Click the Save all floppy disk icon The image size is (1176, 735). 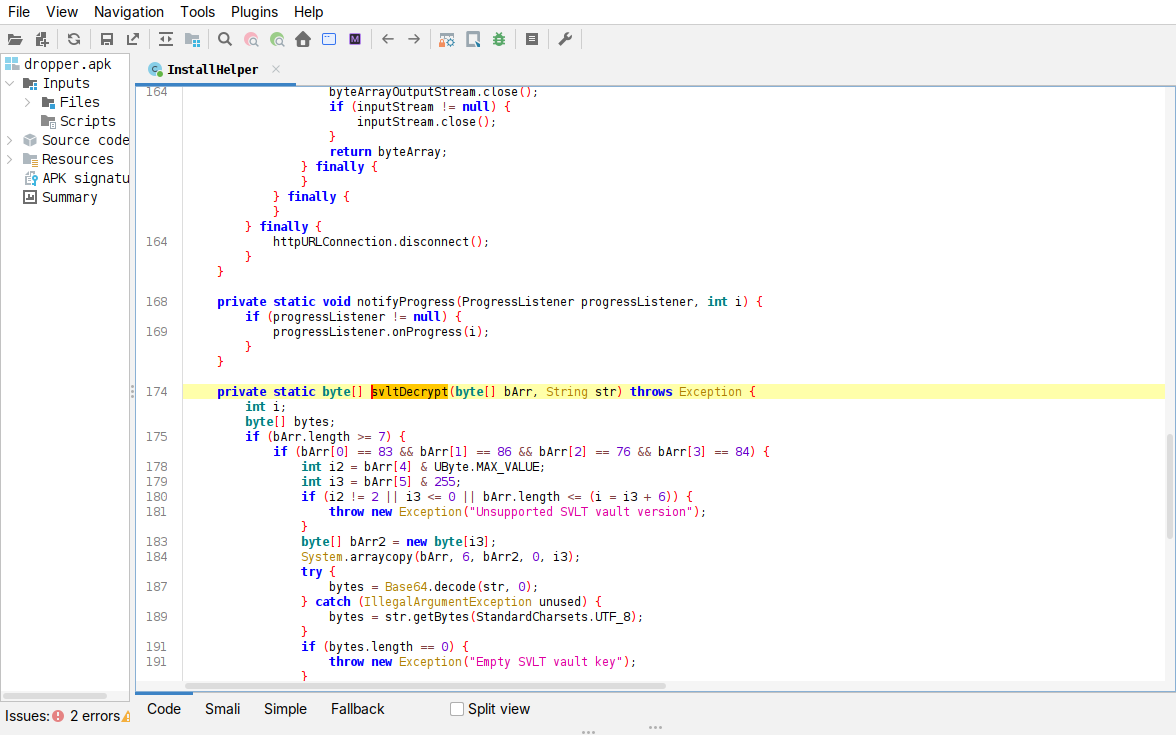pos(106,39)
